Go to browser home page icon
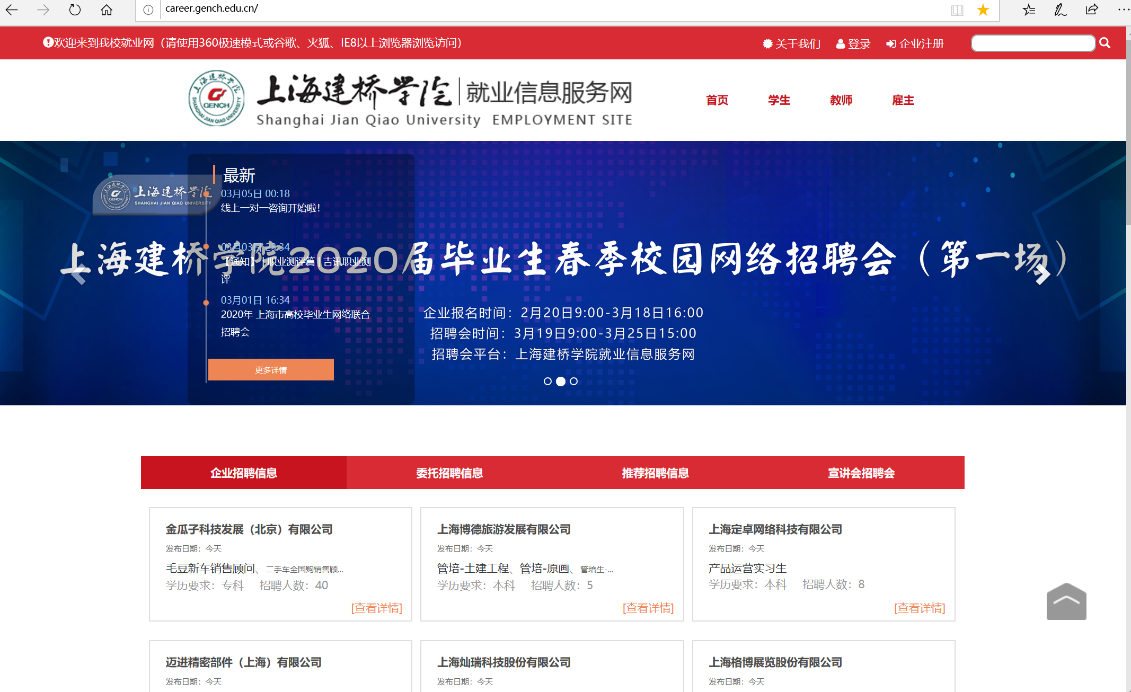 coord(107,10)
